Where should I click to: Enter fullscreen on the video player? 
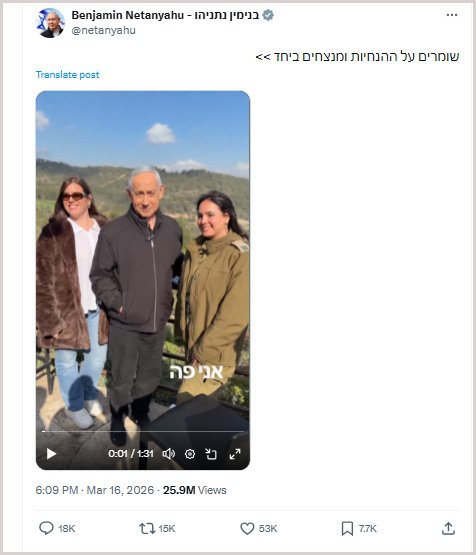(235, 454)
